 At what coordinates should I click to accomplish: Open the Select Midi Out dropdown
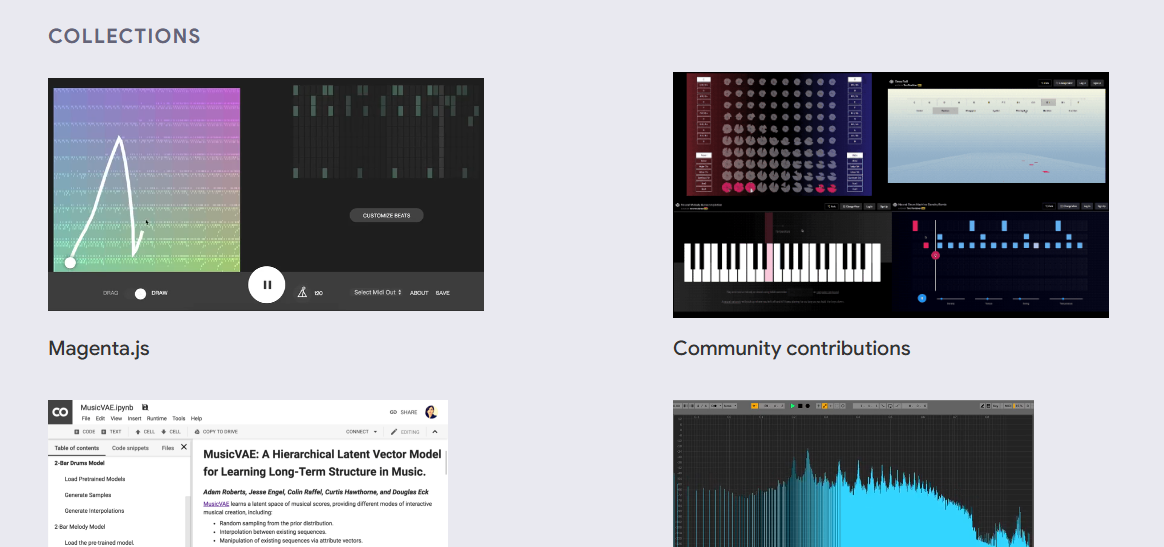point(377,292)
